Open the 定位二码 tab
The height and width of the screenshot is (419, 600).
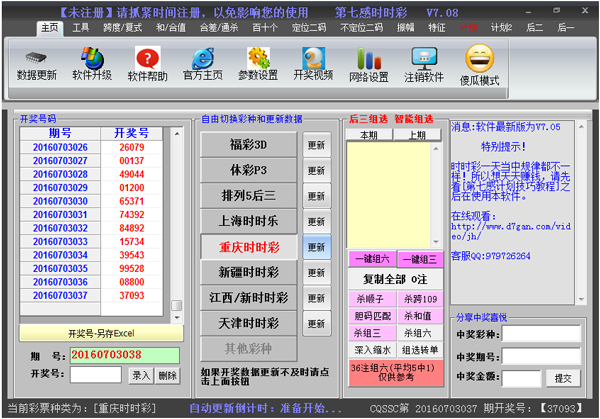pos(309,28)
